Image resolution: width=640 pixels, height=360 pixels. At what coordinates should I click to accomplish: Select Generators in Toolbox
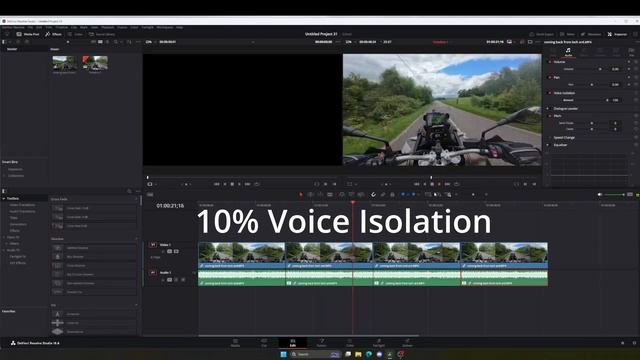[x=18, y=224]
